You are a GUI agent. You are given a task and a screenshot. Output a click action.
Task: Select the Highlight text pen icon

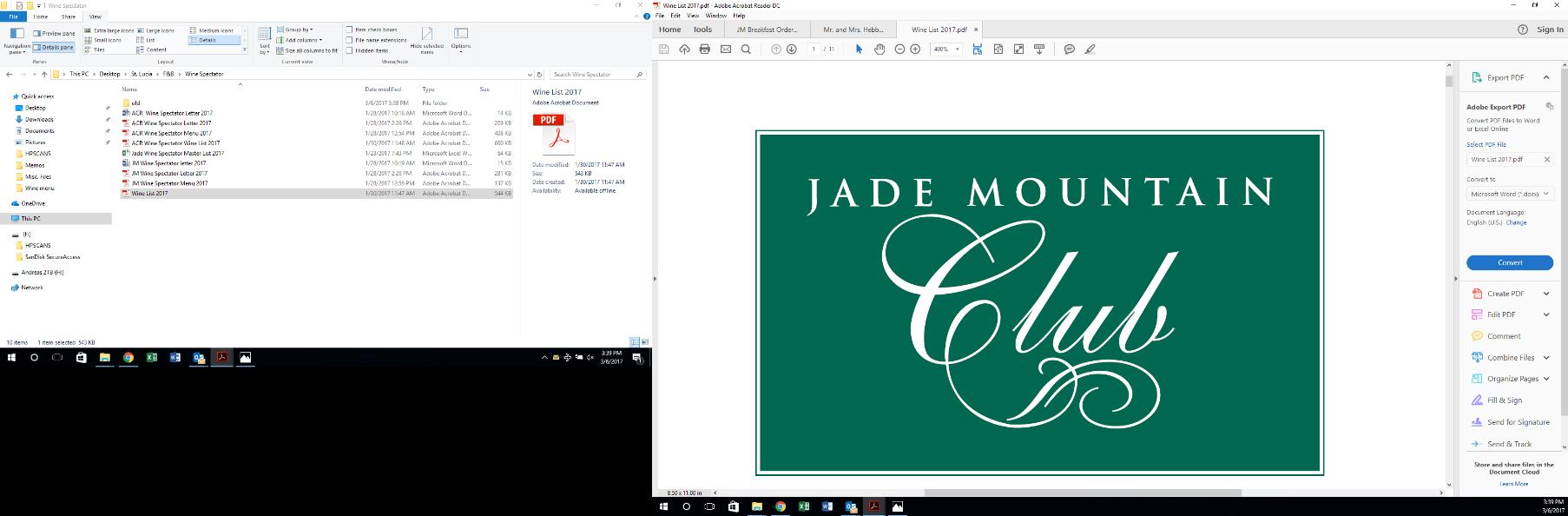pyautogui.click(x=1090, y=50)
